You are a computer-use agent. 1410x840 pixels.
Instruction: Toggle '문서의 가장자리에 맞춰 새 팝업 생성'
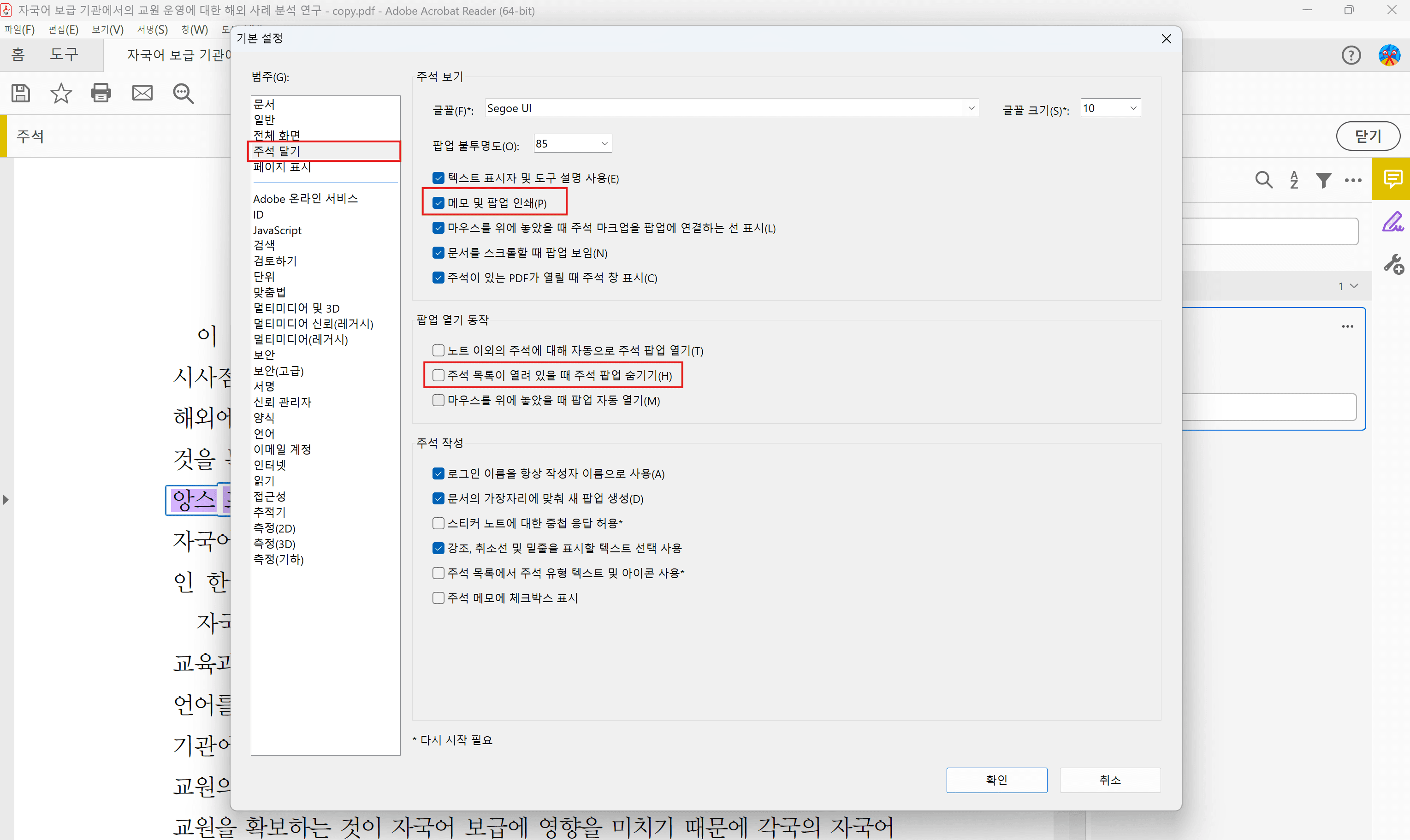(x=438, y=498)
